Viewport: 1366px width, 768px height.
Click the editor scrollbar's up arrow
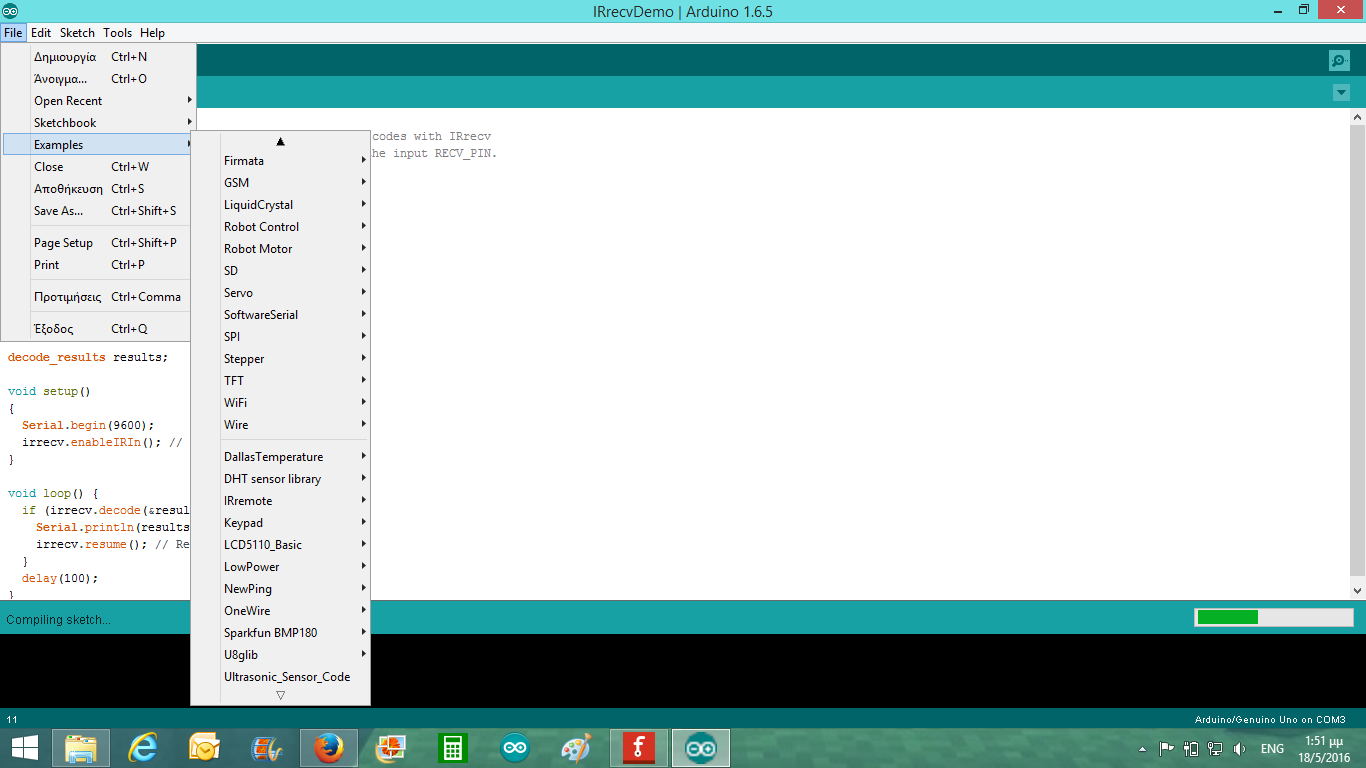(1357, 118)
